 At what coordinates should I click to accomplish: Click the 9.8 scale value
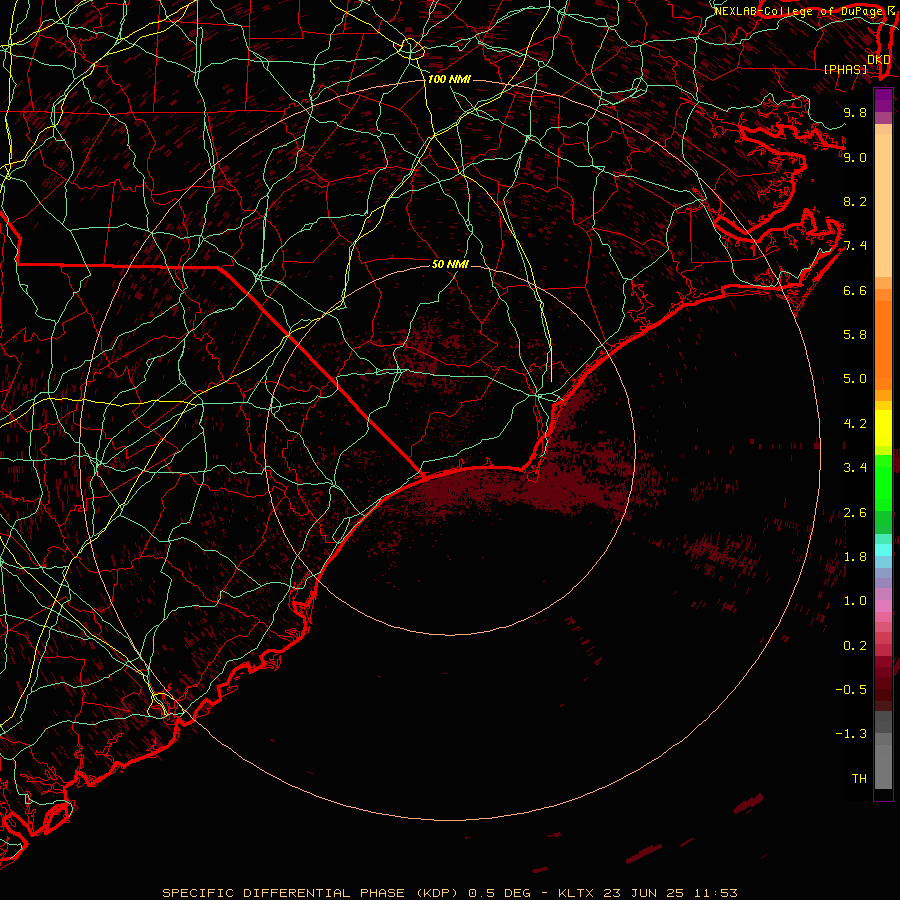pos(855,112)
